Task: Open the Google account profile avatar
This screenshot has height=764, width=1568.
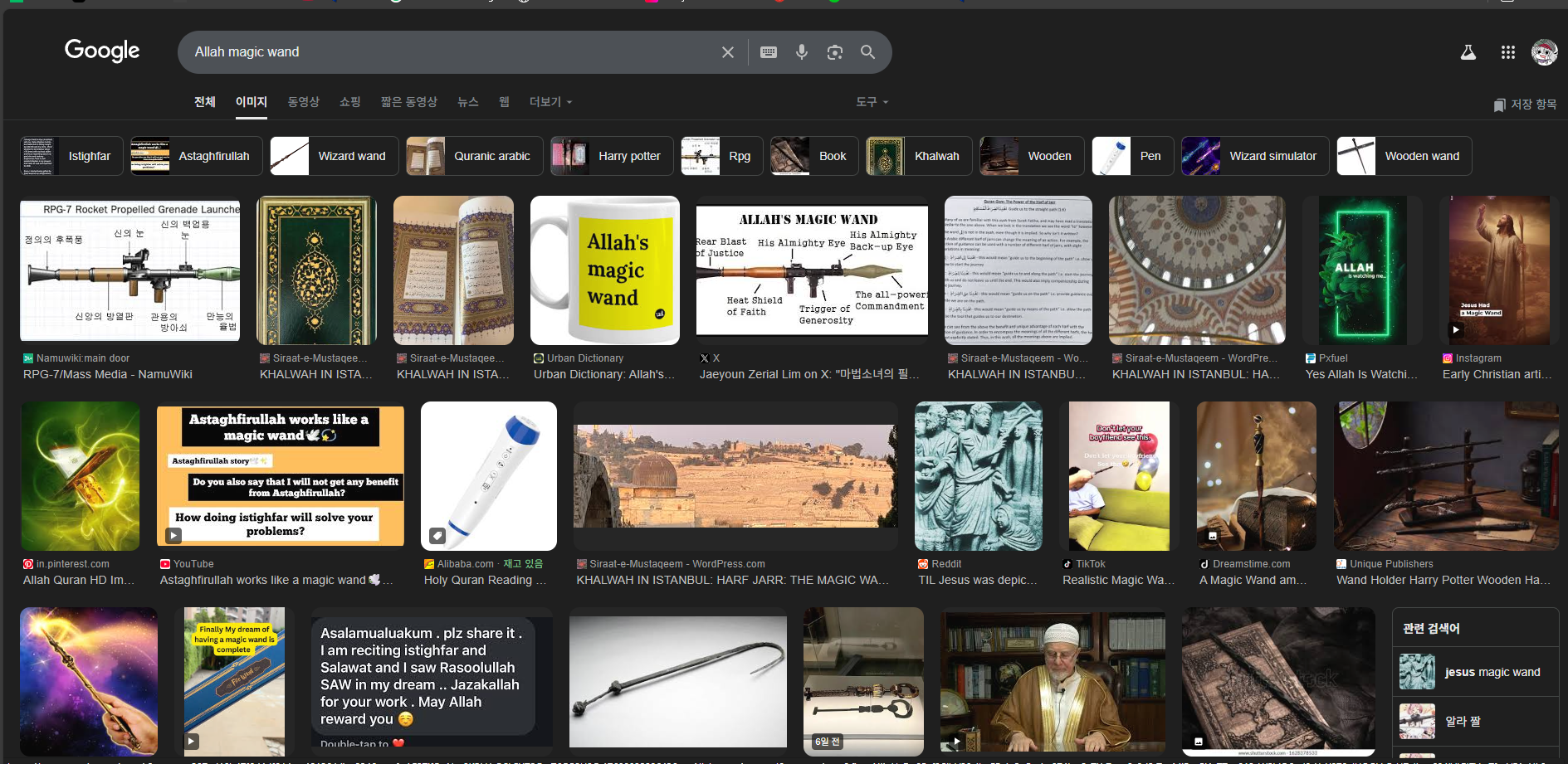Action: click(x=1544, y=52)
